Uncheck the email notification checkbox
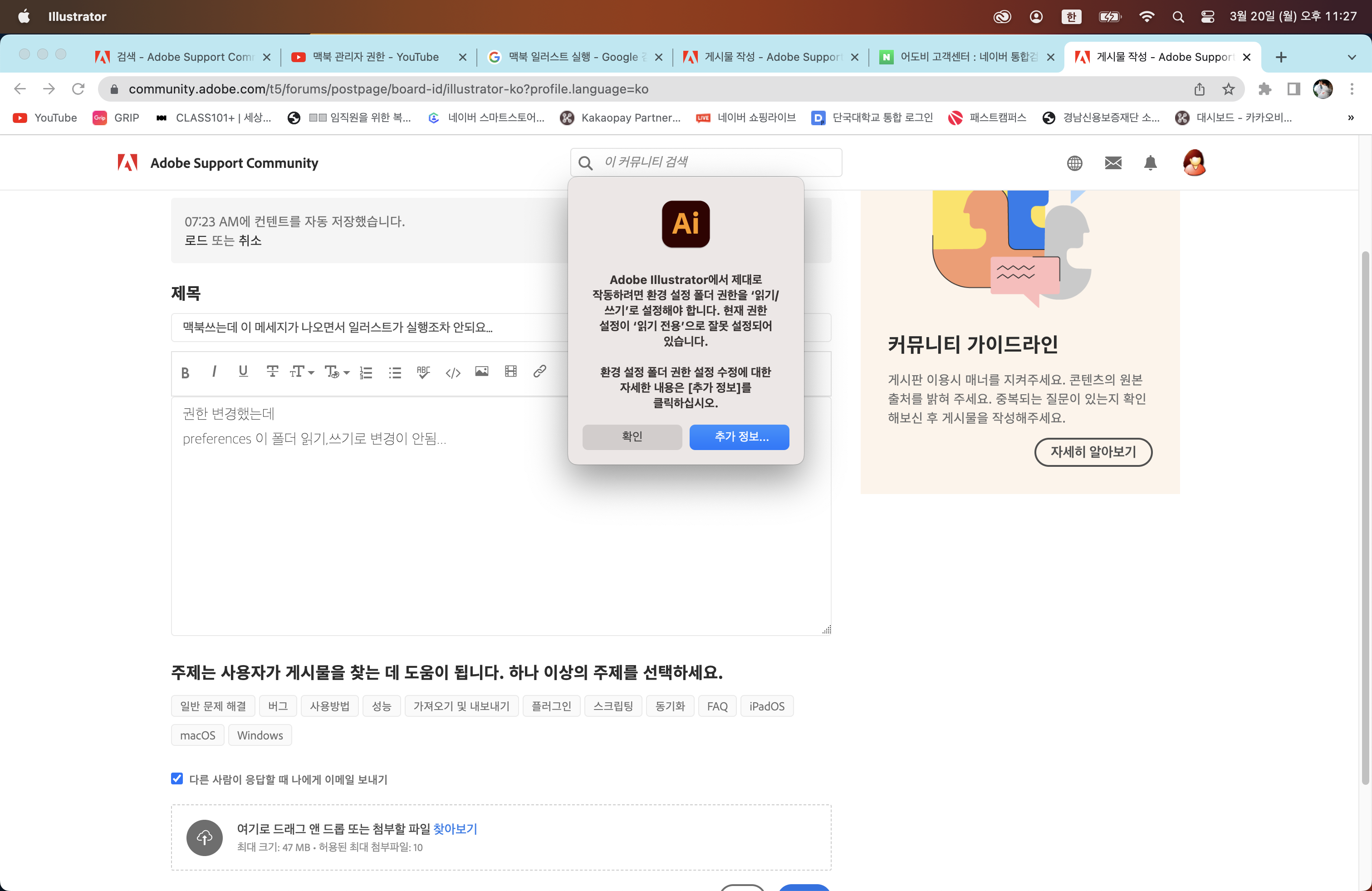 pos(176,779)
